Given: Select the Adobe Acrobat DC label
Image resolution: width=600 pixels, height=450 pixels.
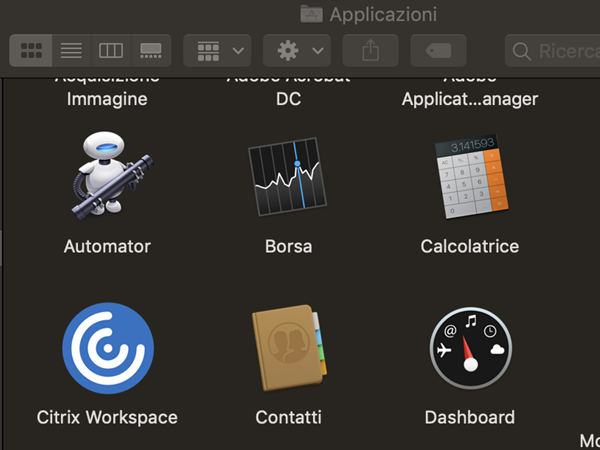Looking at the screenshot, I should tap(289, 92).
